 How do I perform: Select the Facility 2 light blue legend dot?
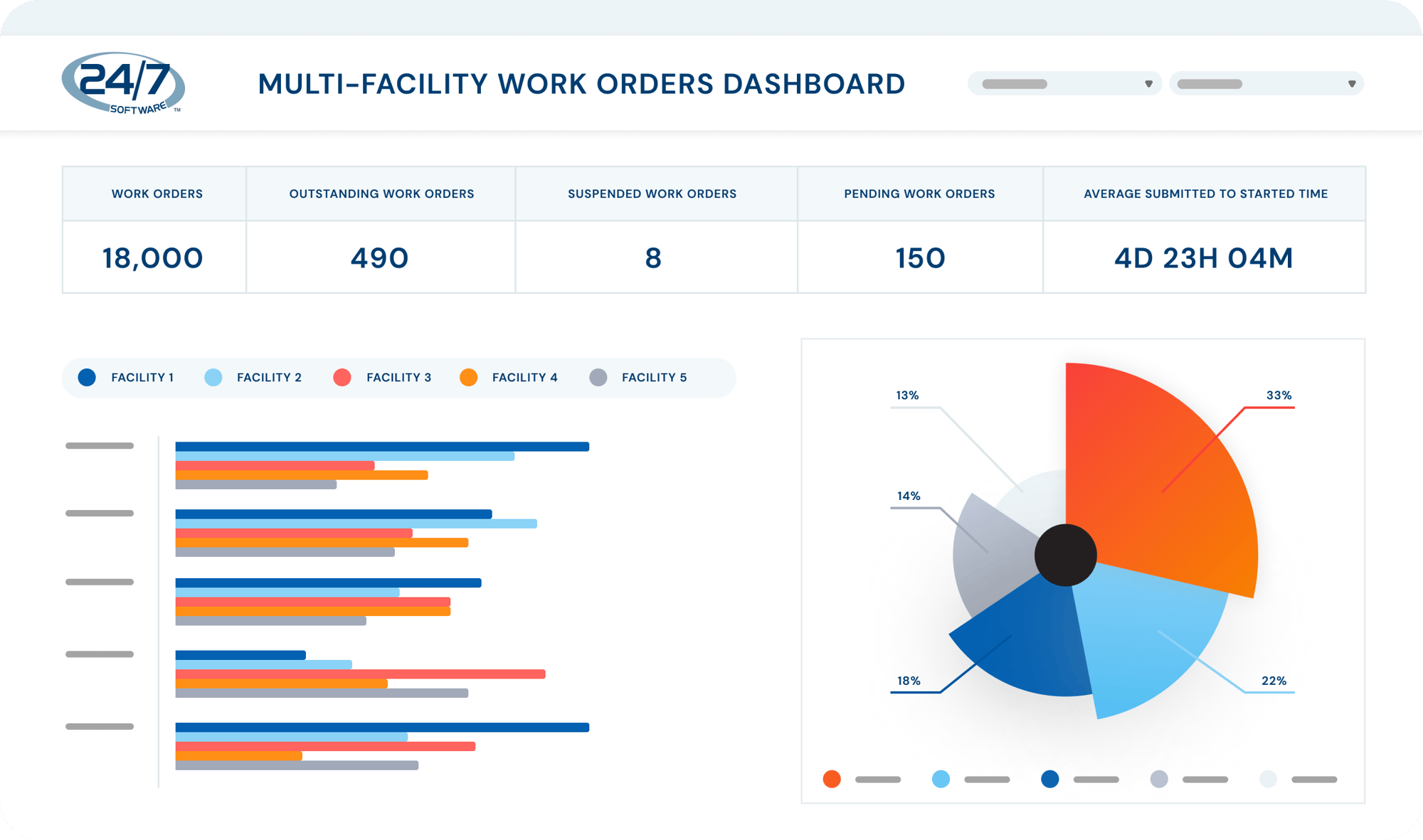pyautogui.click(x=213, y=378)
